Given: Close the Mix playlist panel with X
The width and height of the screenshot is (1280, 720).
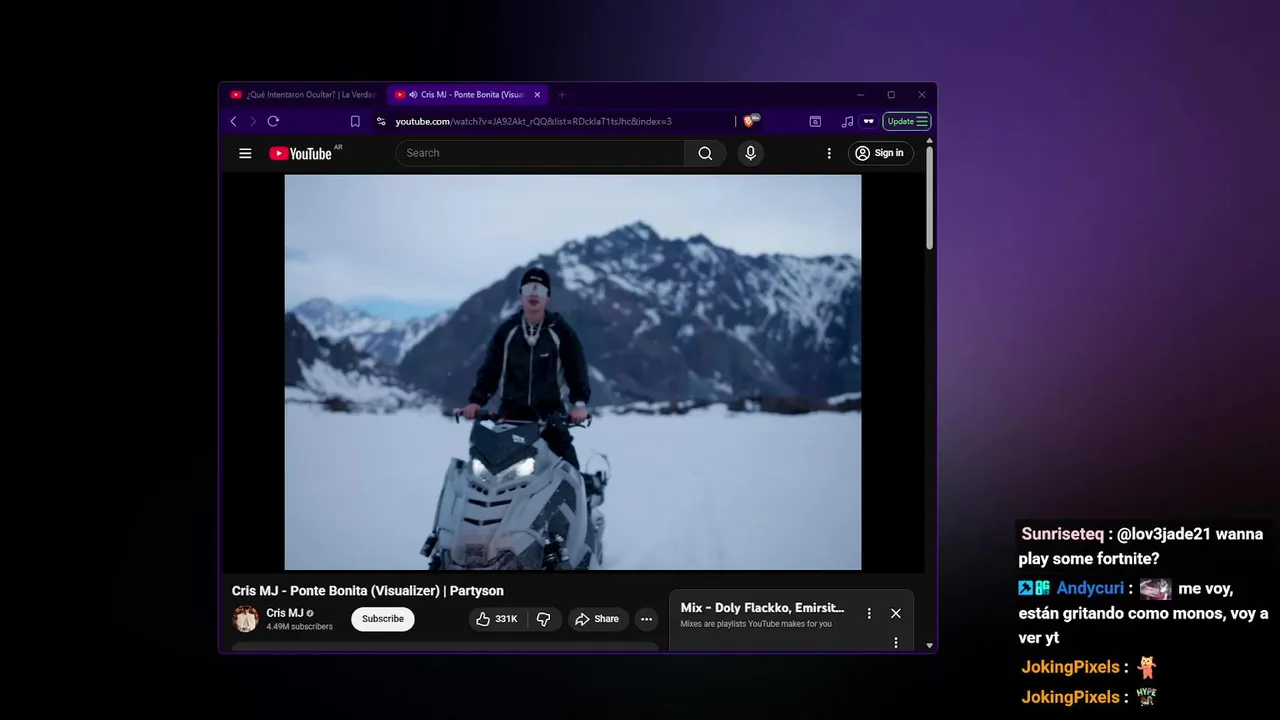Looking at the screenshot, I should pos(896,613).
